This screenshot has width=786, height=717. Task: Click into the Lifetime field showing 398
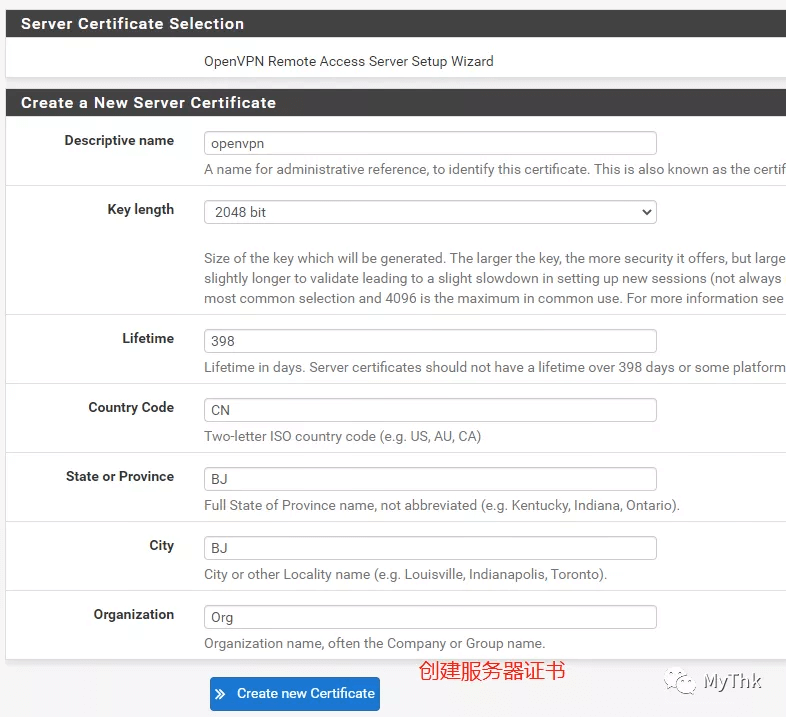(x=430, y=341)
